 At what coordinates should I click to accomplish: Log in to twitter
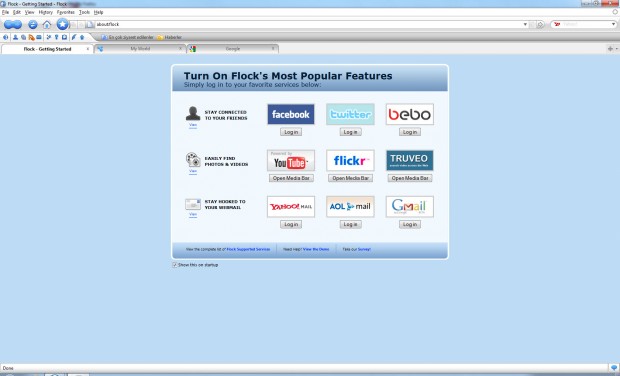pyautogui.click(x=350, y=132)
